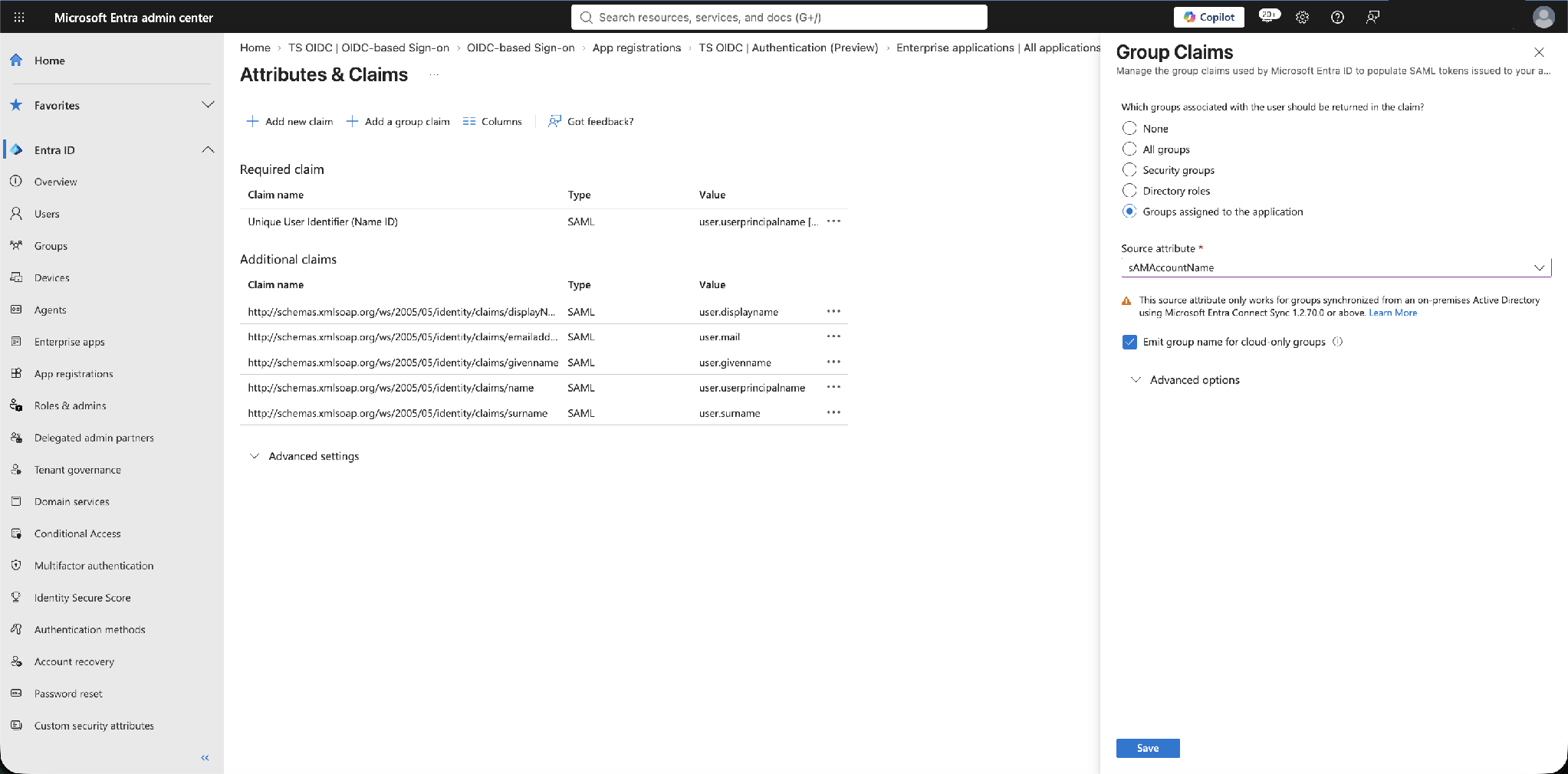The image size is (1568, 774).
Task: Click Add new claim
Action: [x=289, y=121]
